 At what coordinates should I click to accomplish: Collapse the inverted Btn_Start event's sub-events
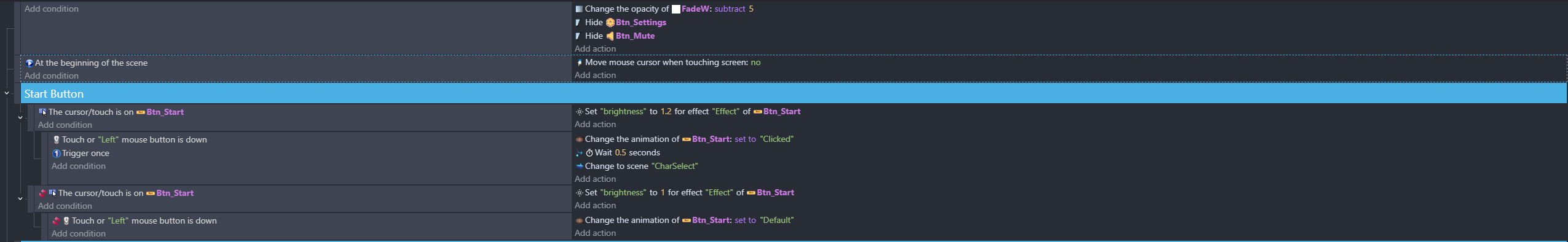(20, 199)
